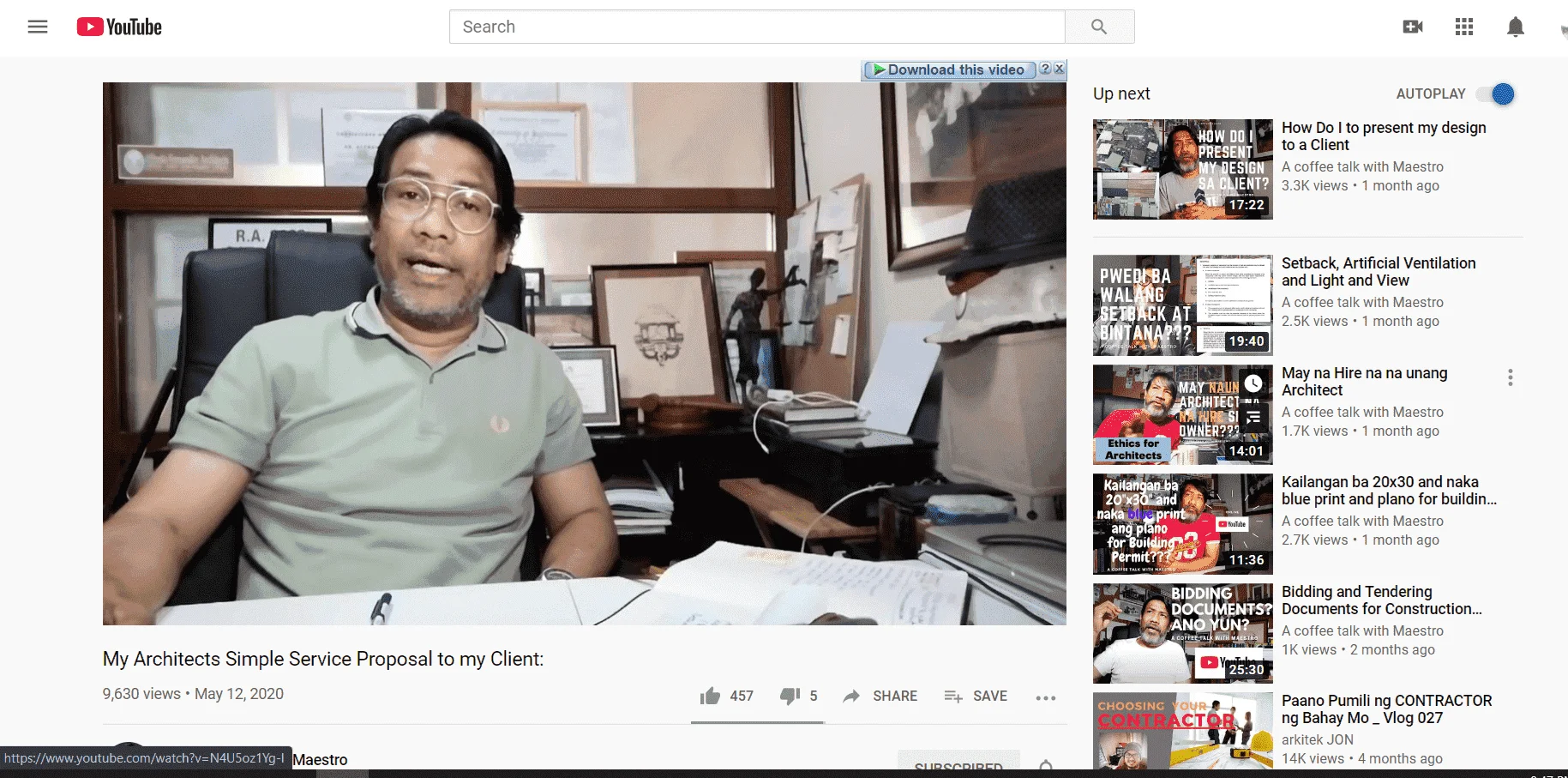
Task: Click the search magnifier button
Action: [x=1099, y=27]
